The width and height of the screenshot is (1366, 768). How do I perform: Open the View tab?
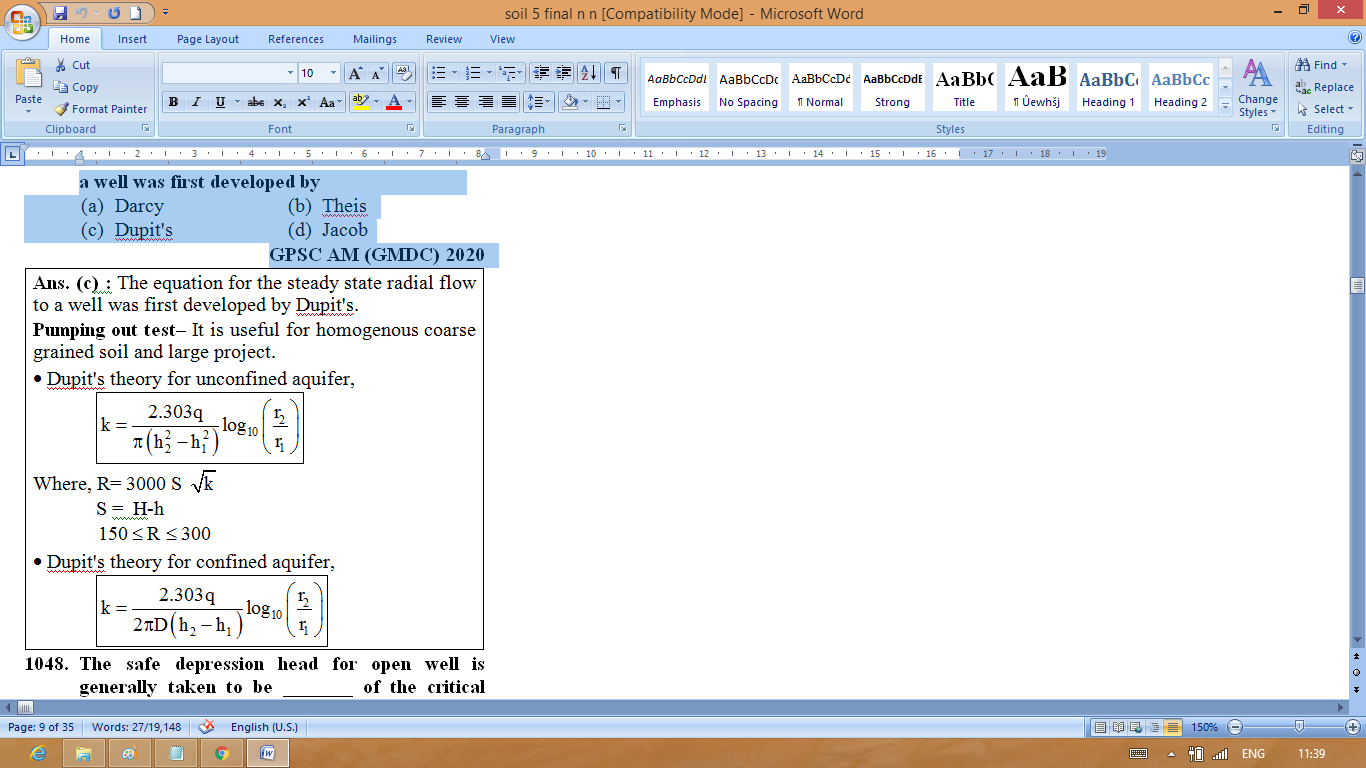click(502, 39)
